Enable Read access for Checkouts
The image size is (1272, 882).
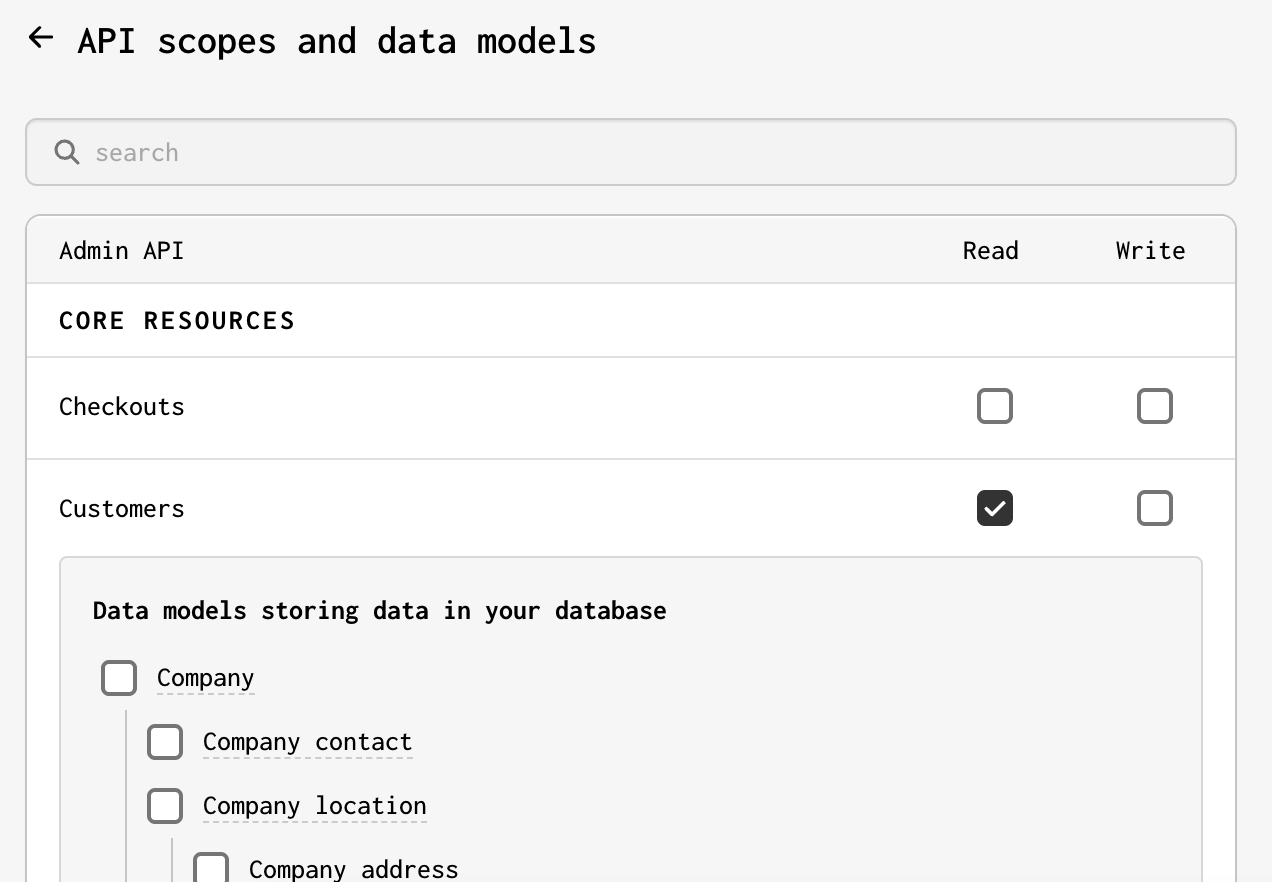[995, 407]
